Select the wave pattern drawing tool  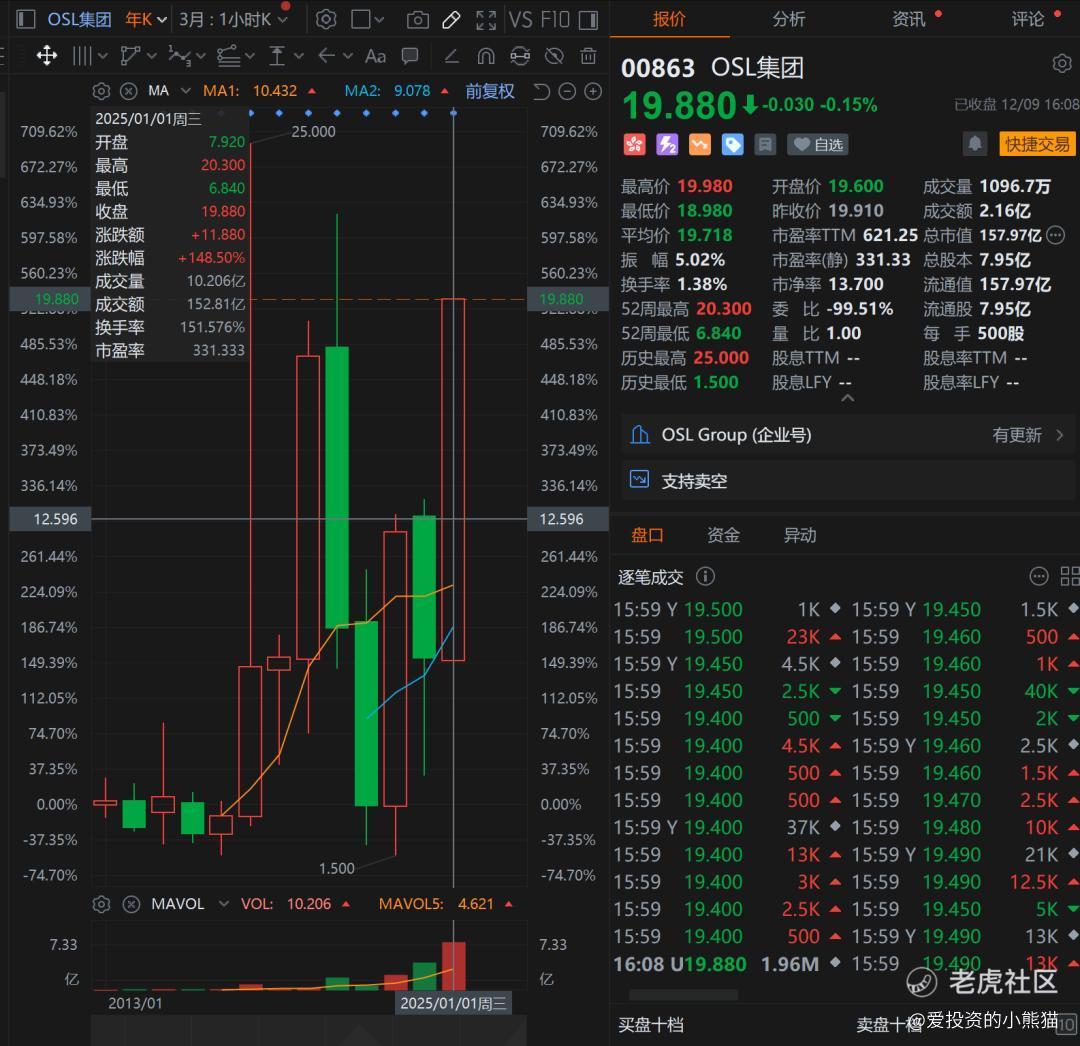(x=179, y=56)
